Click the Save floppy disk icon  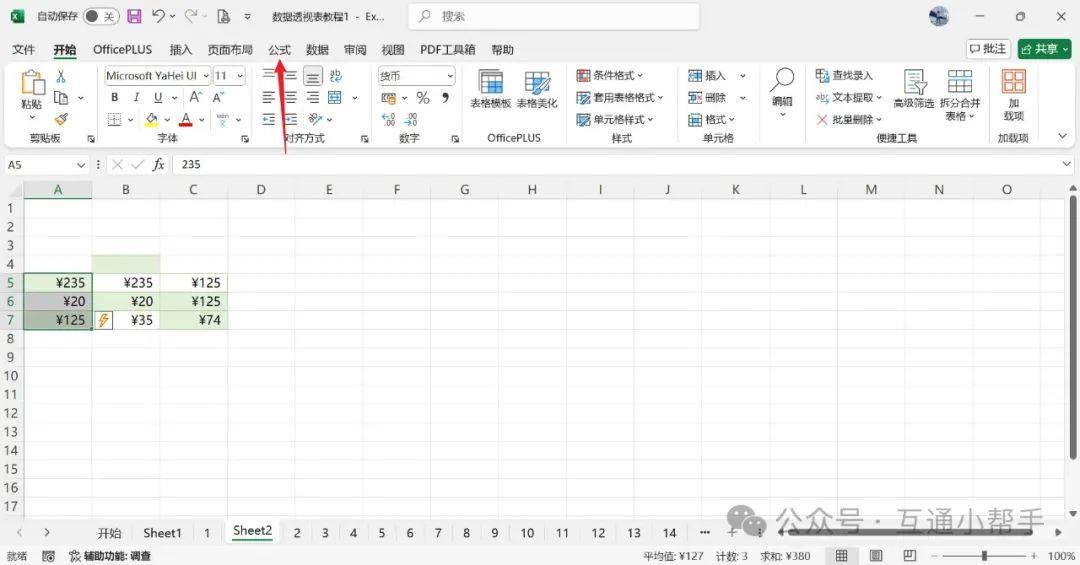click(x=134, y=17)
